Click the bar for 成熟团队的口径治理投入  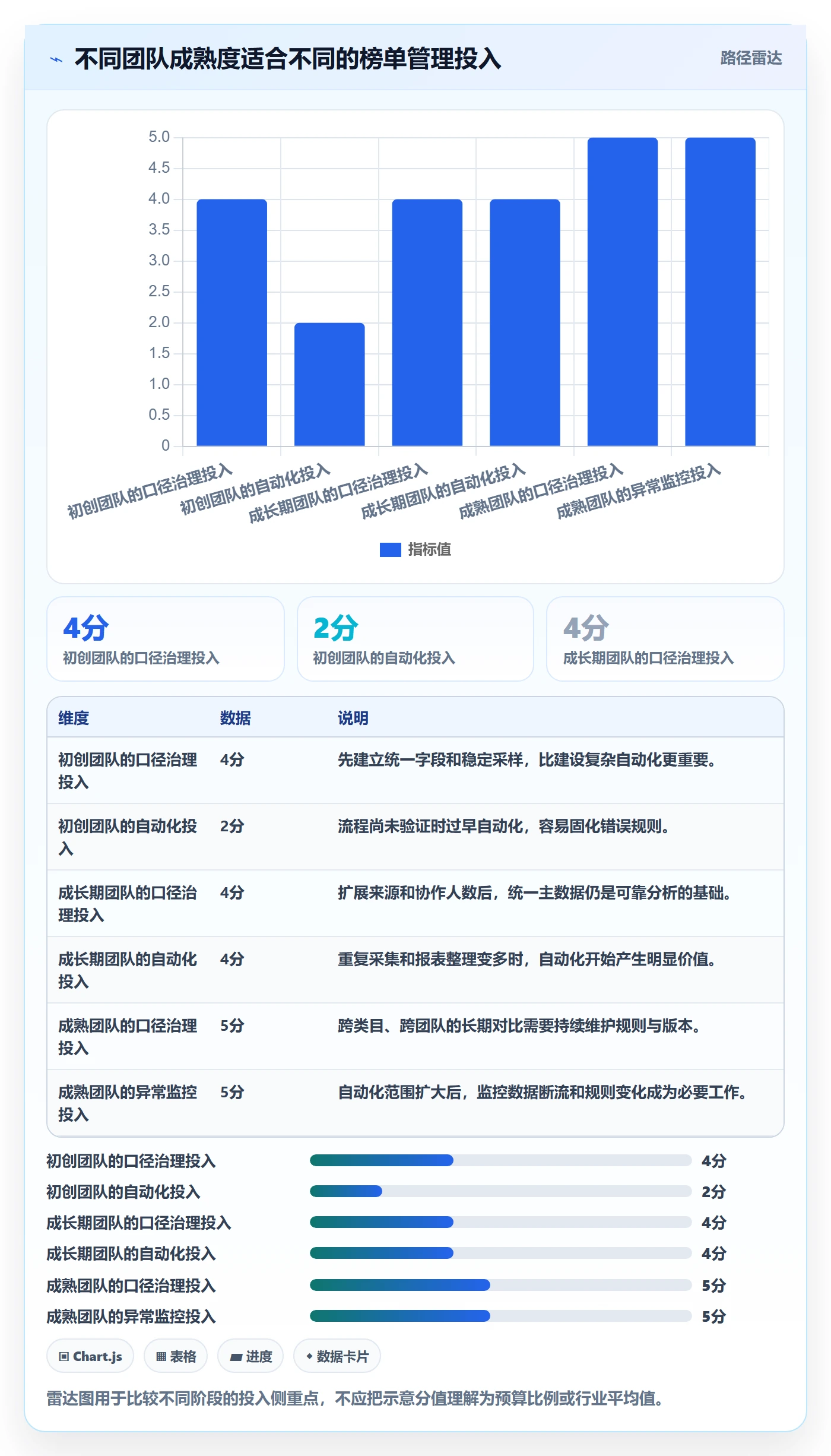(623, 292)
